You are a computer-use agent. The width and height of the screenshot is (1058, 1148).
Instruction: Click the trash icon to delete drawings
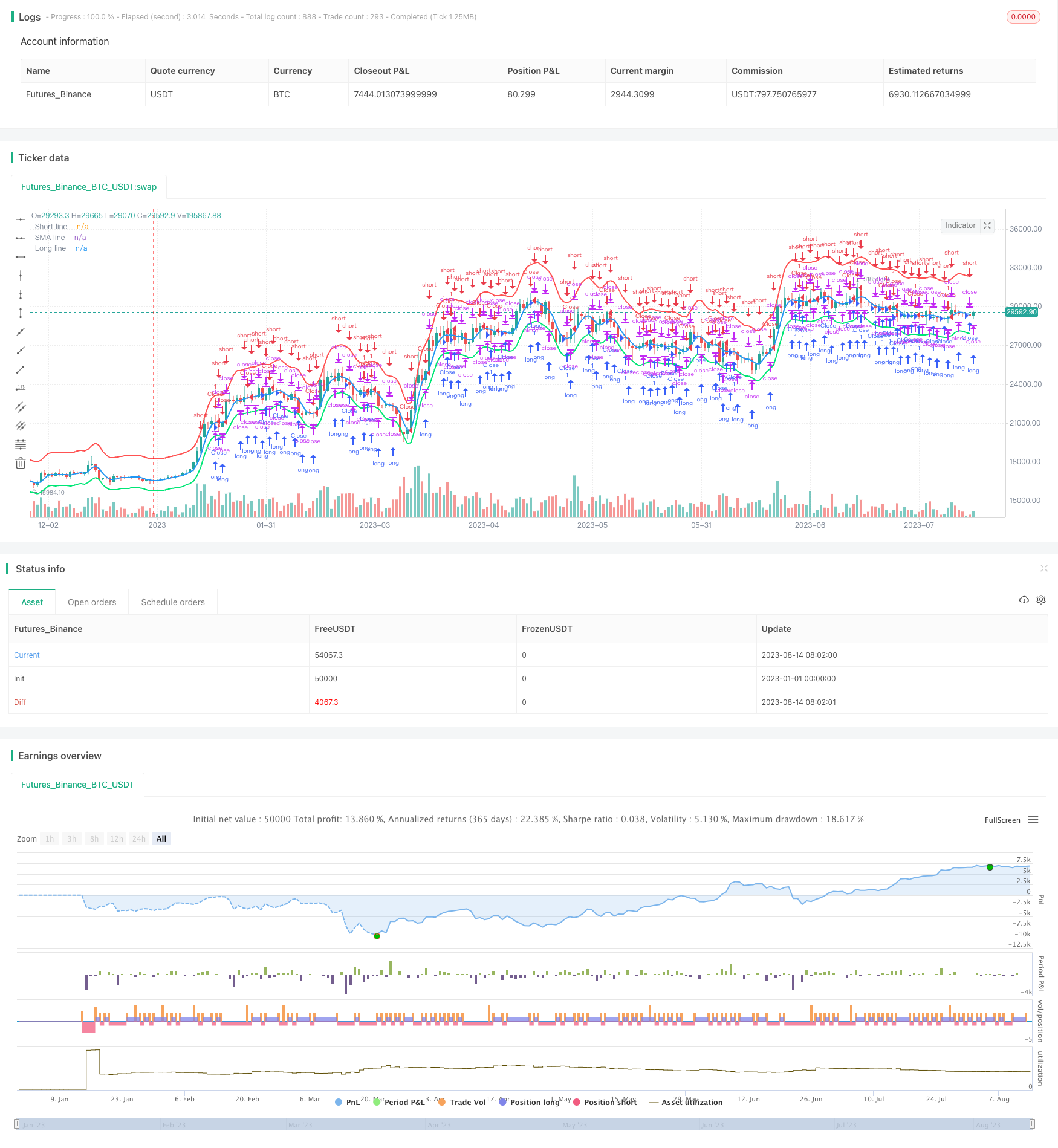click(21, 464)
